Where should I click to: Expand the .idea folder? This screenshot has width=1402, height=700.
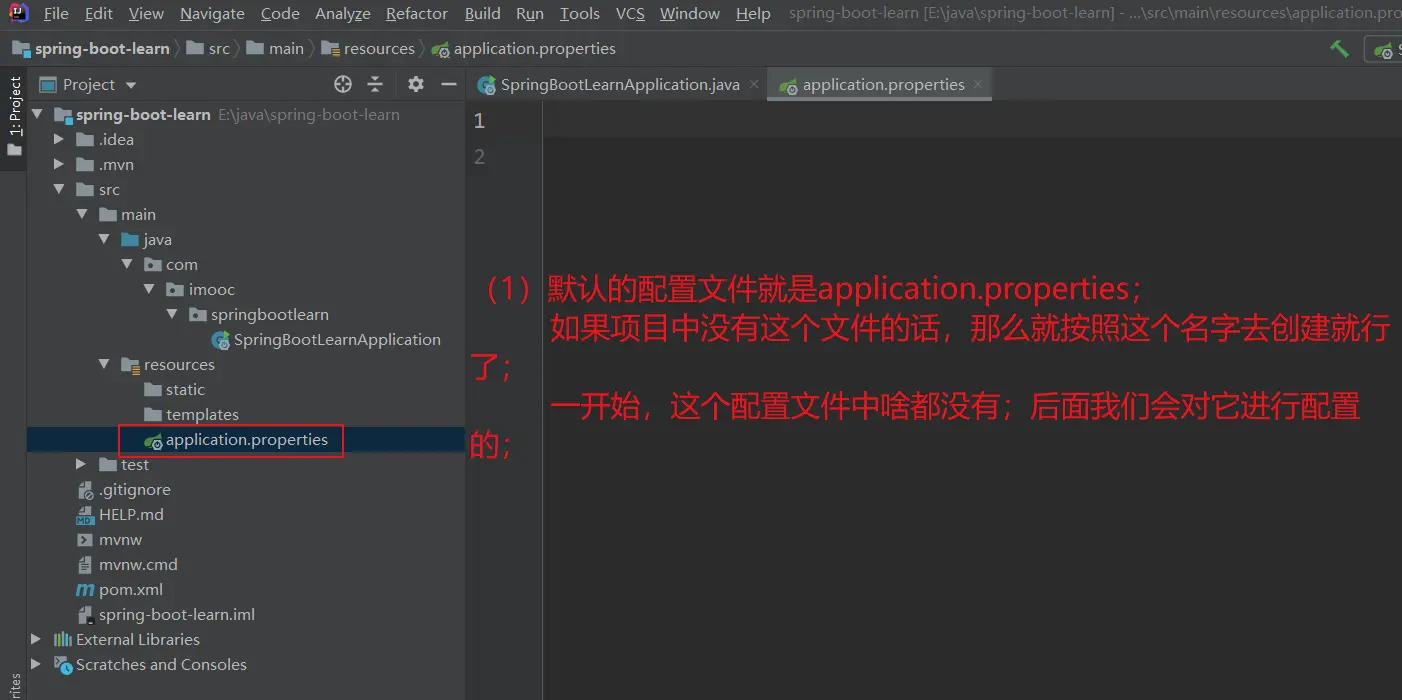[59, 140]
